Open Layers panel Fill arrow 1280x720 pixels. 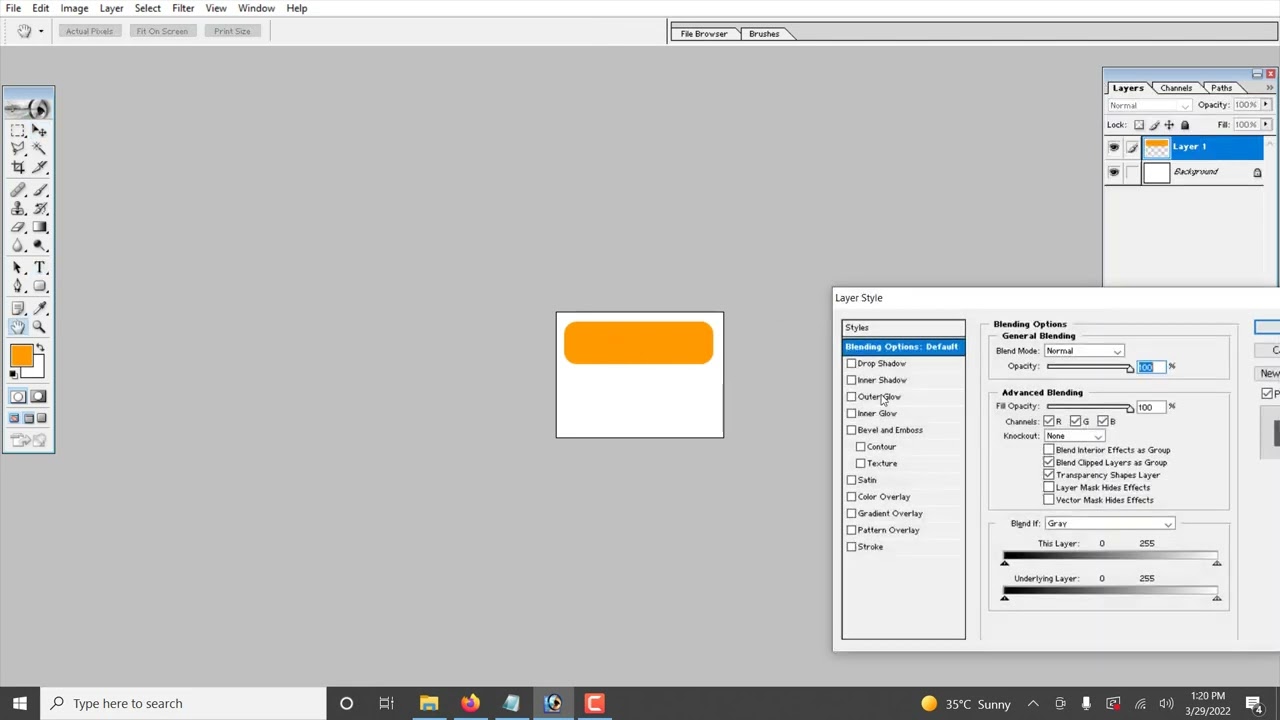click(1265, 125)
